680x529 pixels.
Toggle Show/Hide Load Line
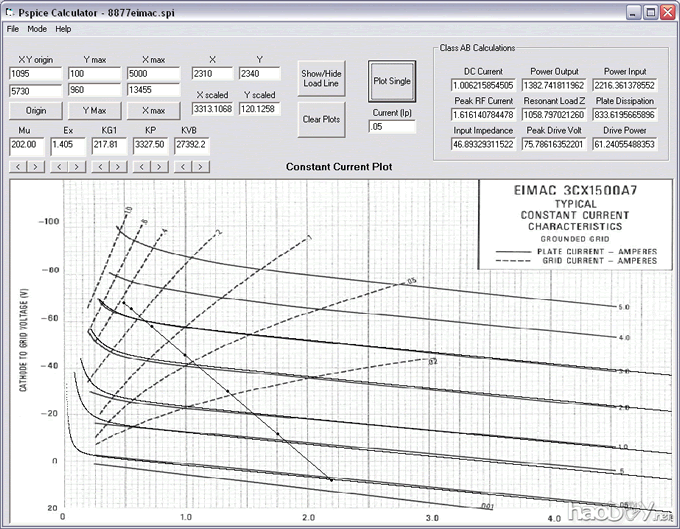pos(320,80)
